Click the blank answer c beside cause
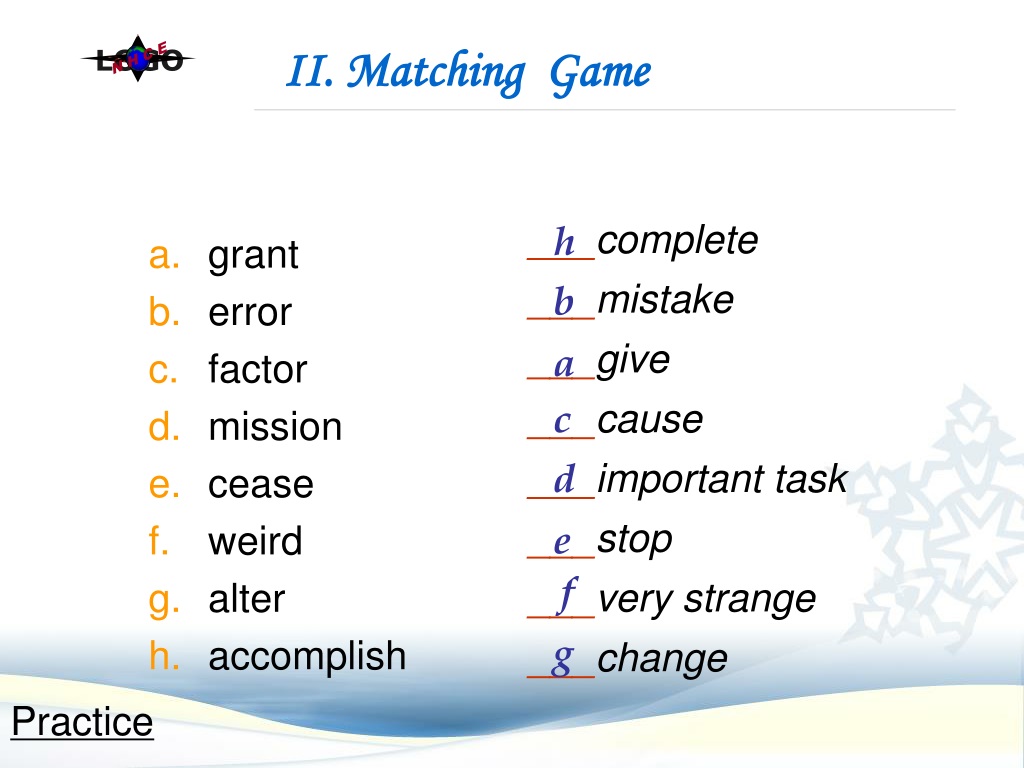The width and height of the screenshot is (1024, 768). (x=561, y=422)
